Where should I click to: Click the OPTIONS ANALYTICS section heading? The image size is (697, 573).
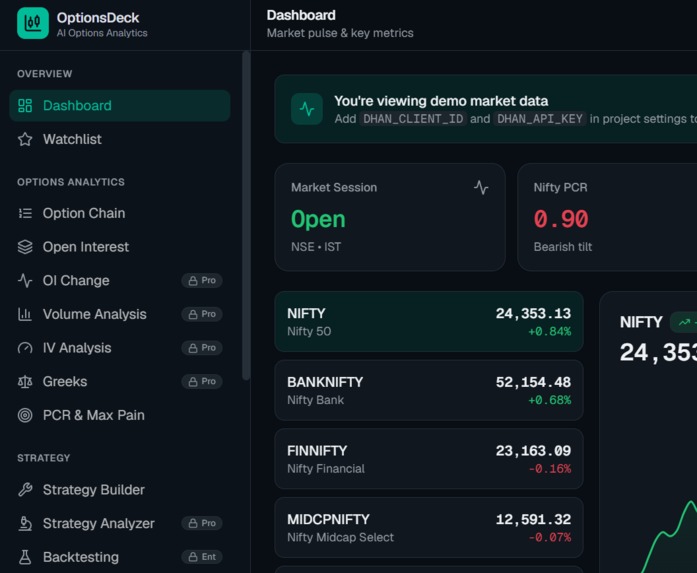pos(71,182)
